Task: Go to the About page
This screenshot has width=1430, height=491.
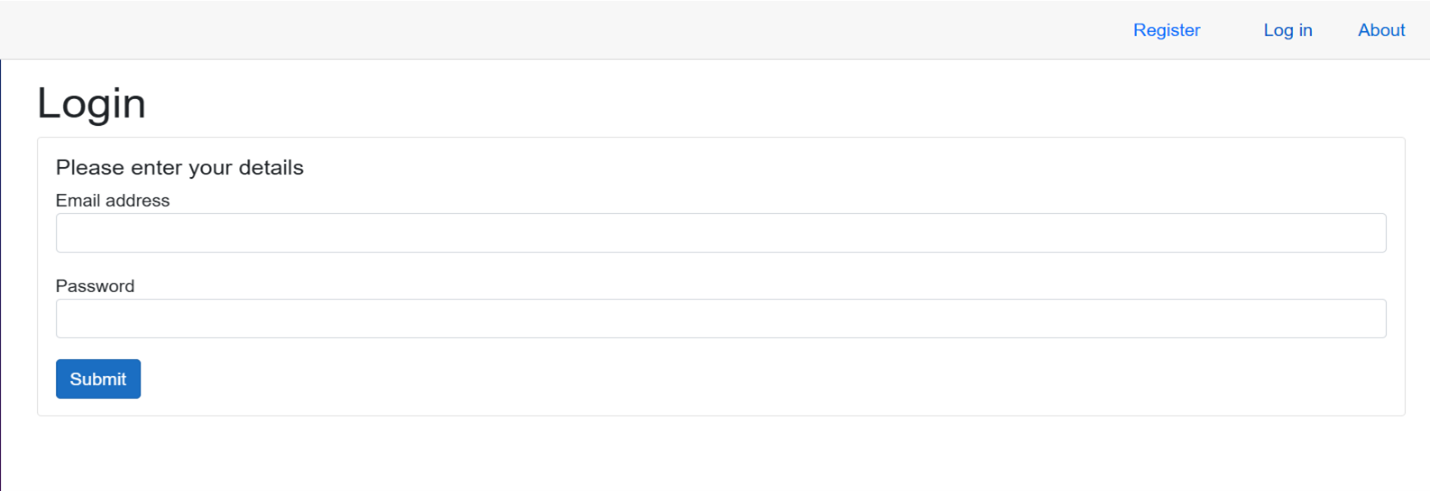Action: click(1381, 30)
